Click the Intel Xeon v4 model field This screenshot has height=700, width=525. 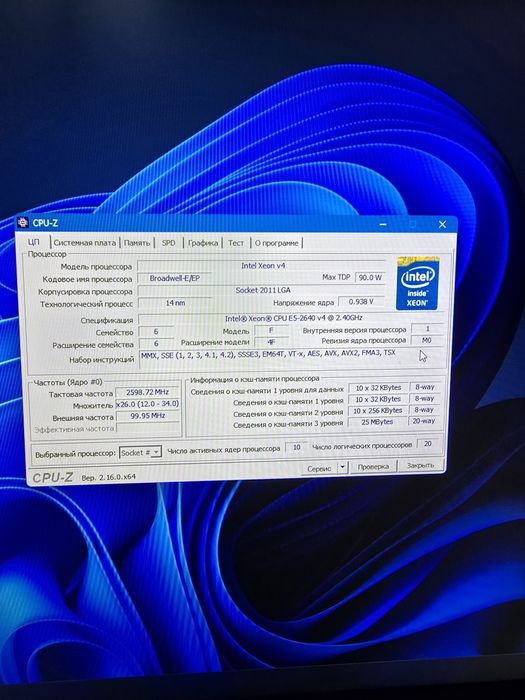[262, 266]
